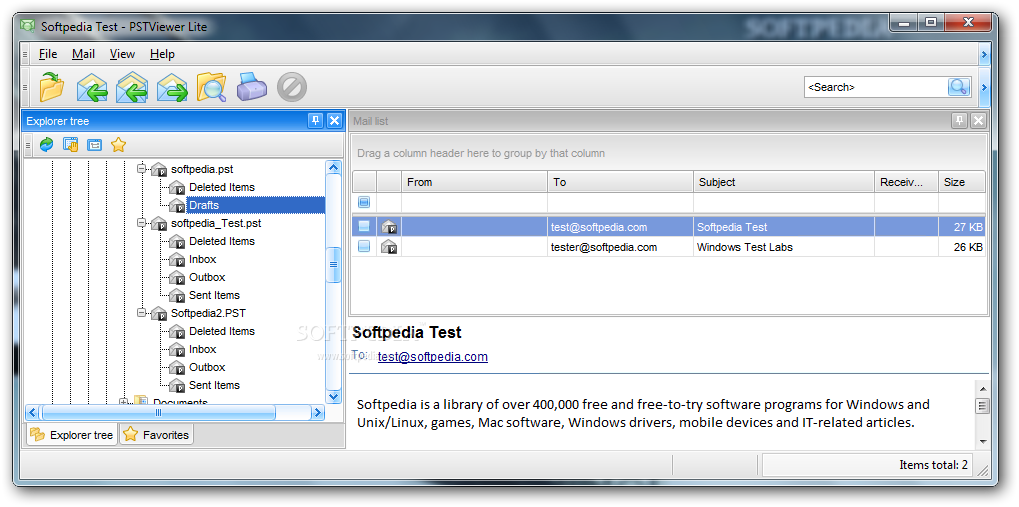Viewport: 1019px width, 507px height.
Task: Collapse the Softpedia2.PST node
Action: tap(142, 313)
